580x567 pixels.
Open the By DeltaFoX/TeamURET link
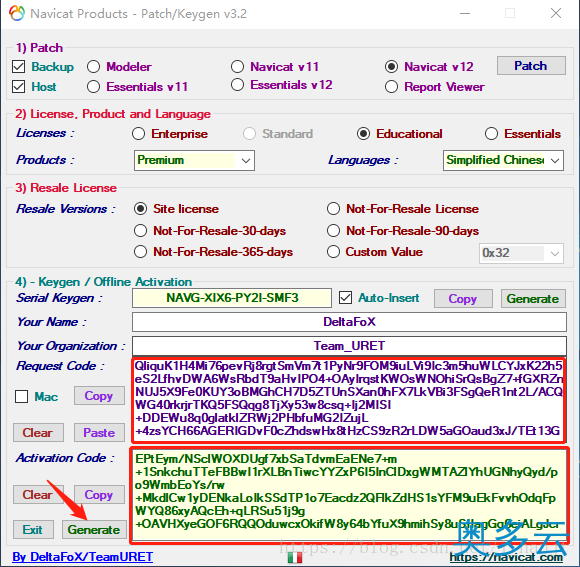click(83, 557)
